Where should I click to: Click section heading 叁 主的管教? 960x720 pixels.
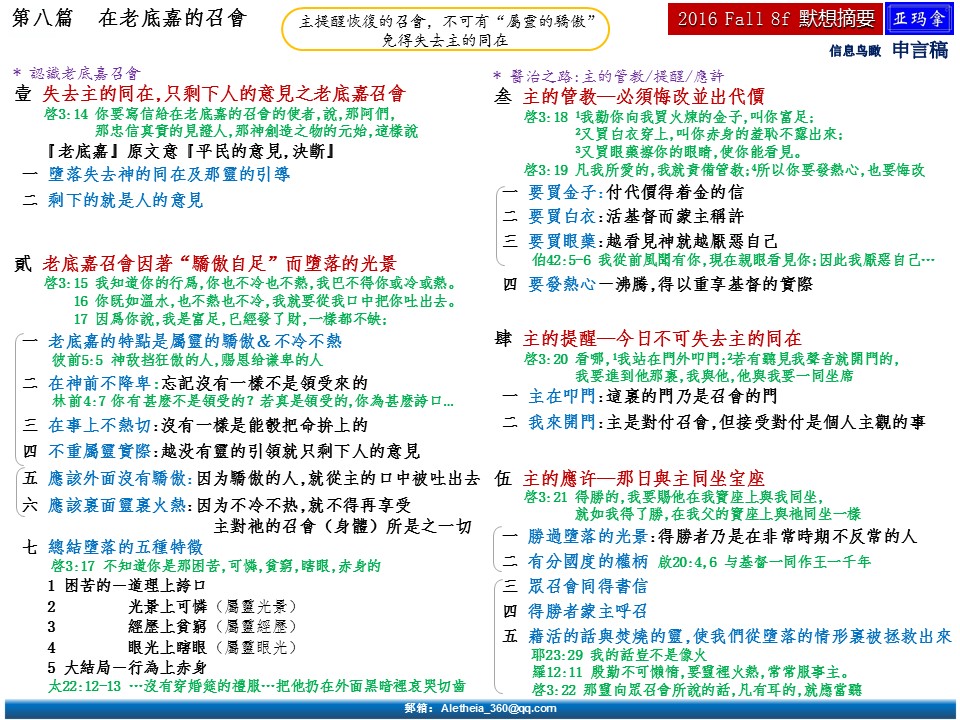click(630, 97)
